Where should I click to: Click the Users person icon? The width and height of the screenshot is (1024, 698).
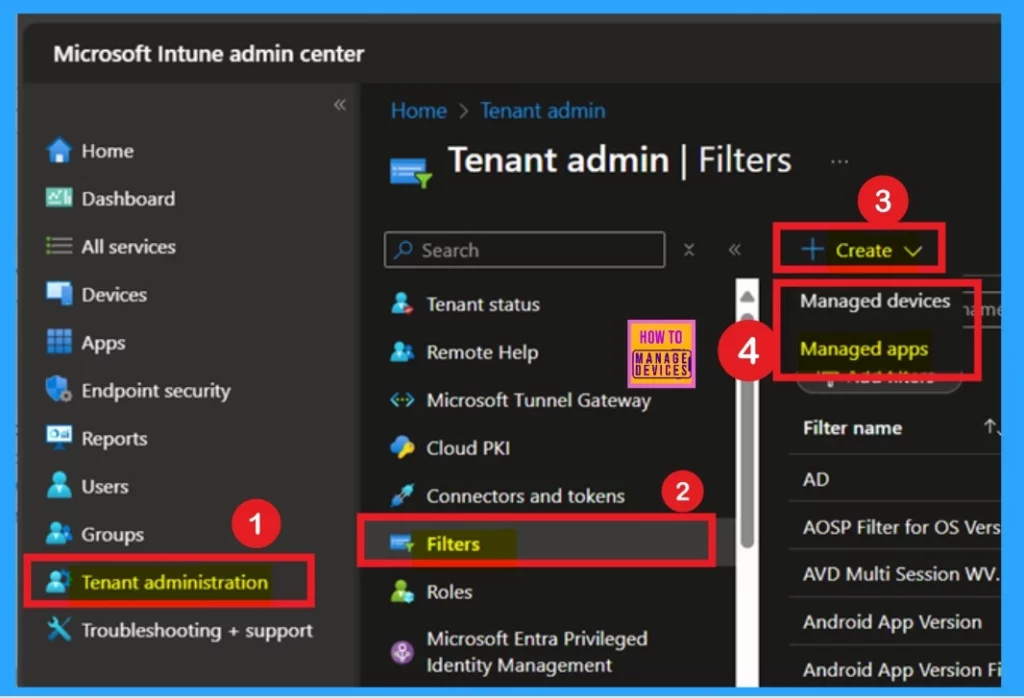pyautogui.click(x=59, y=486)
